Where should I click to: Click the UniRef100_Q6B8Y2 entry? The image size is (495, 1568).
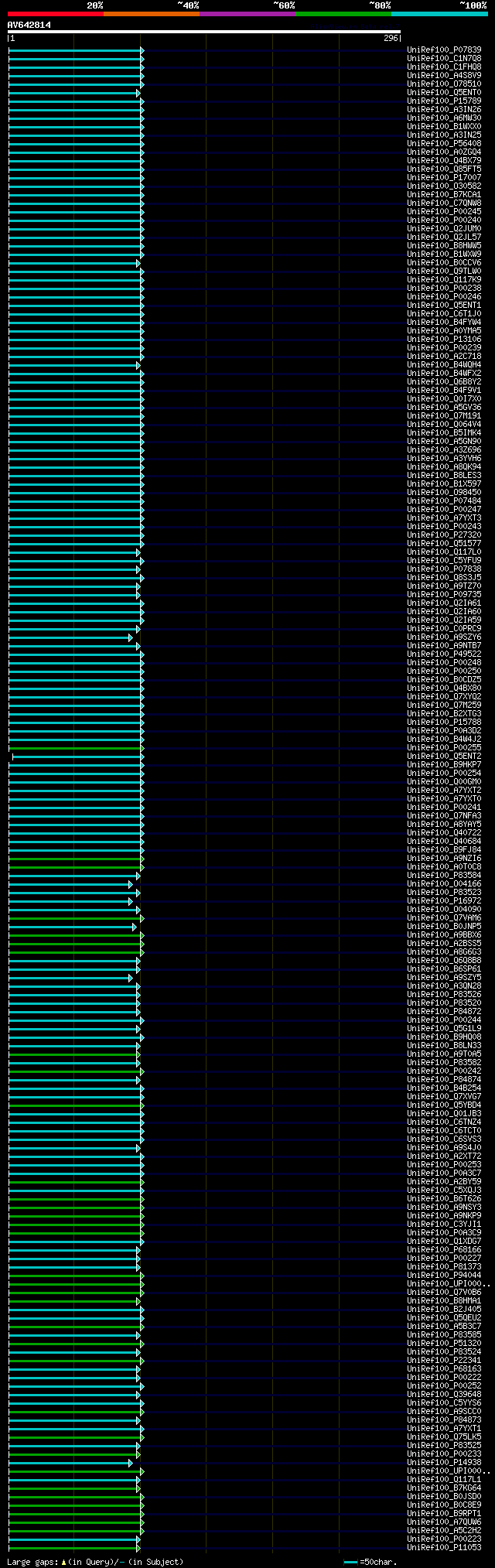(444, 381)
